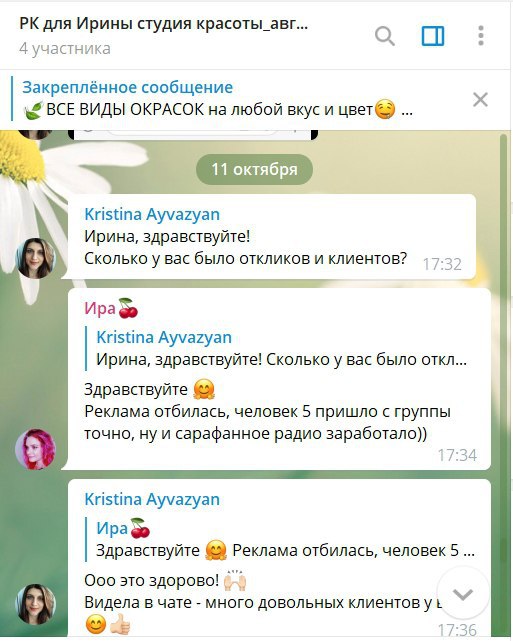513x641 pixels.
Task: Click Kristina Ayvazyan's avatar beside the 17:32 message
Action: [x=36, y=258]
